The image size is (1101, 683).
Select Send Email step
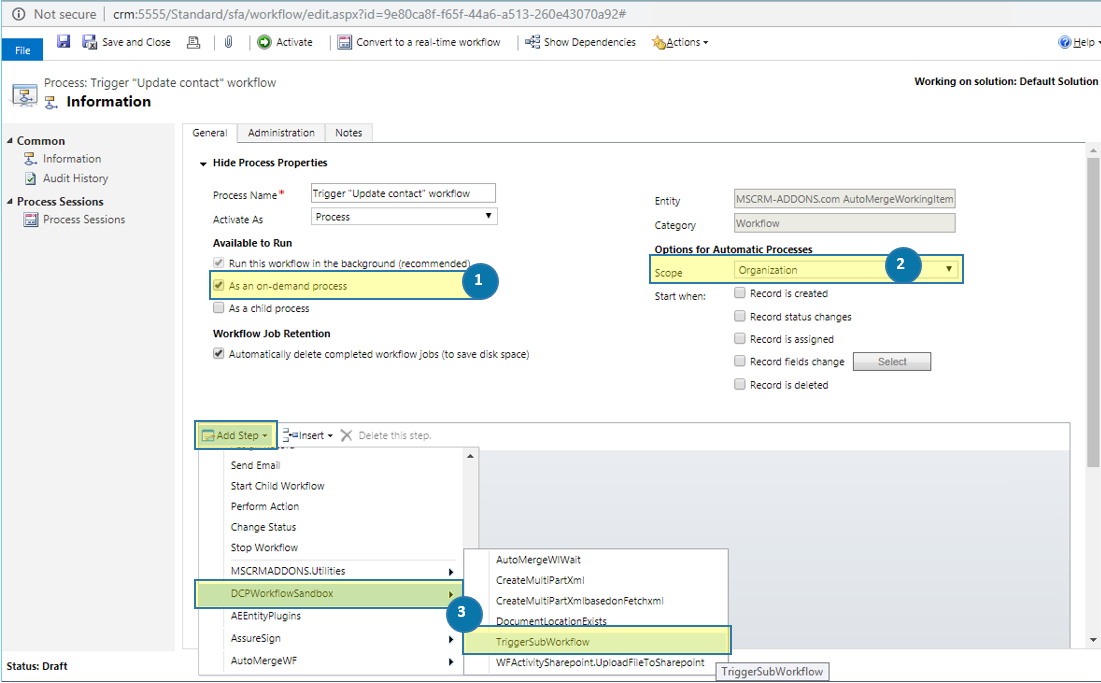pyautogui.click(x=255, y=465)
